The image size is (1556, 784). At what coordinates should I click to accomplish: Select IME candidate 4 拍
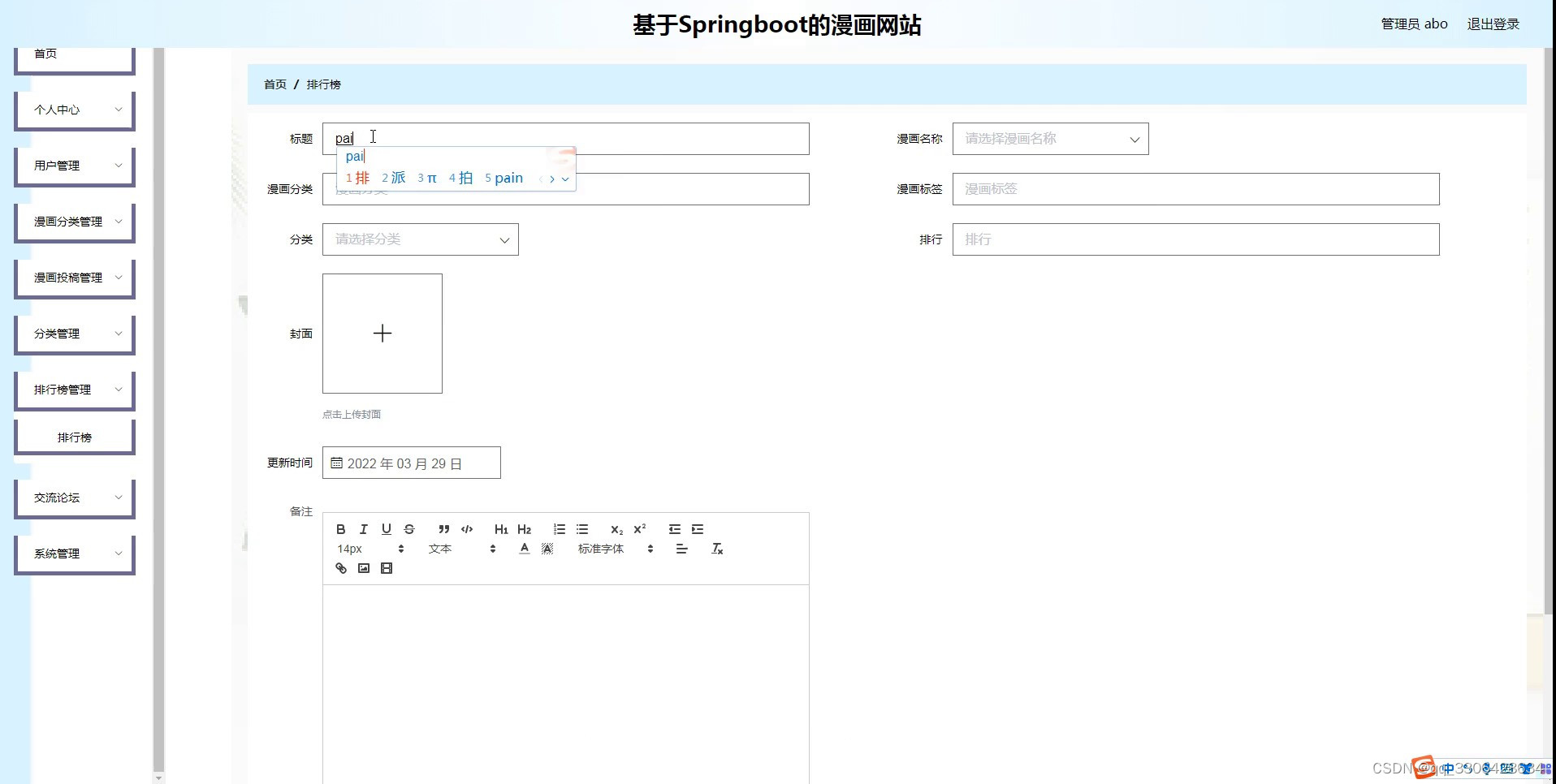[460, 179]
